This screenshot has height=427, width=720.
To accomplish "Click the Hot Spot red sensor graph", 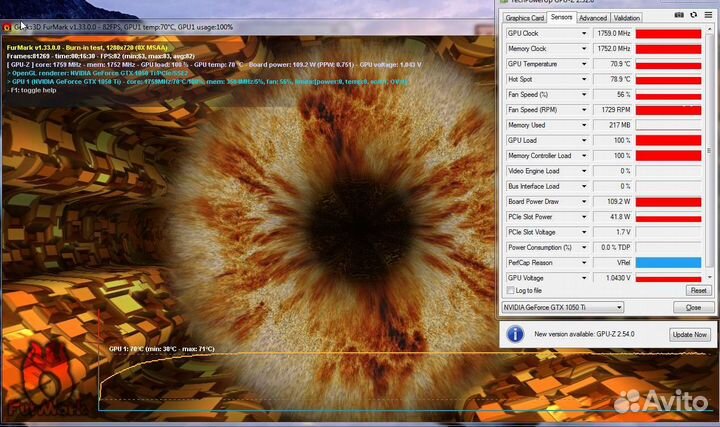I will [668, 79].
